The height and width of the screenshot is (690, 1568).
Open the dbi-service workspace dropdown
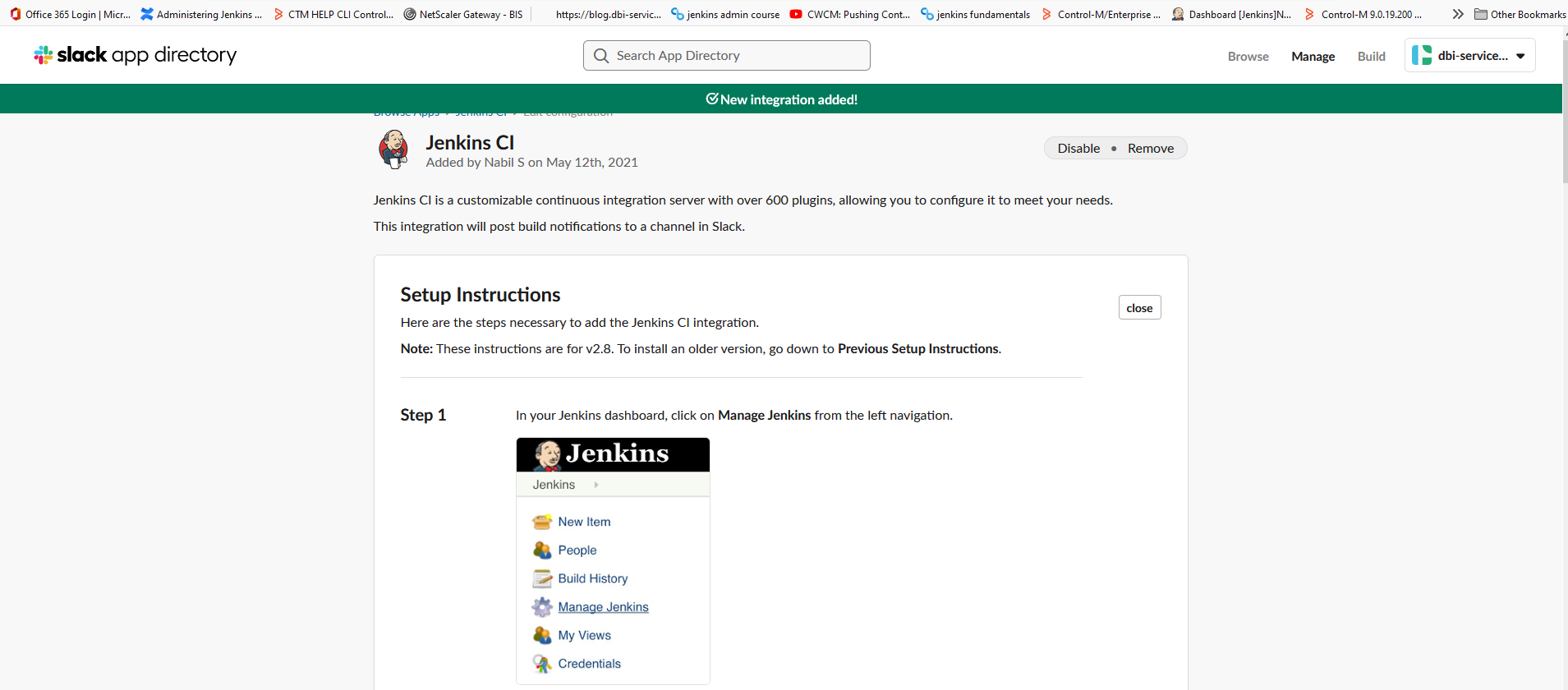click(x=1469, y=55)
